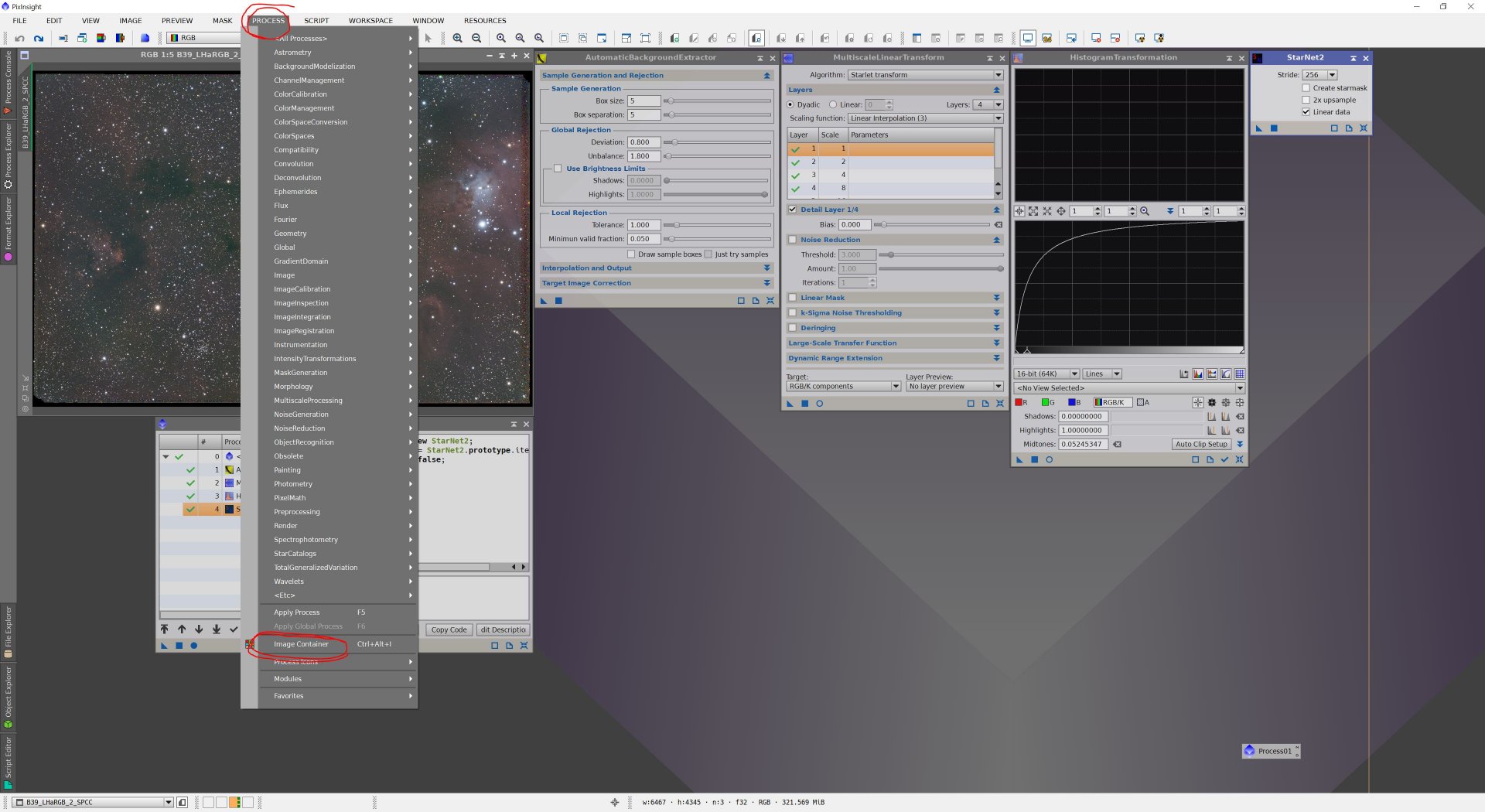Click the Auto Clip Setup button
The width and height of the screenshot is (1485, 812).
click(x=1201, y=445)
